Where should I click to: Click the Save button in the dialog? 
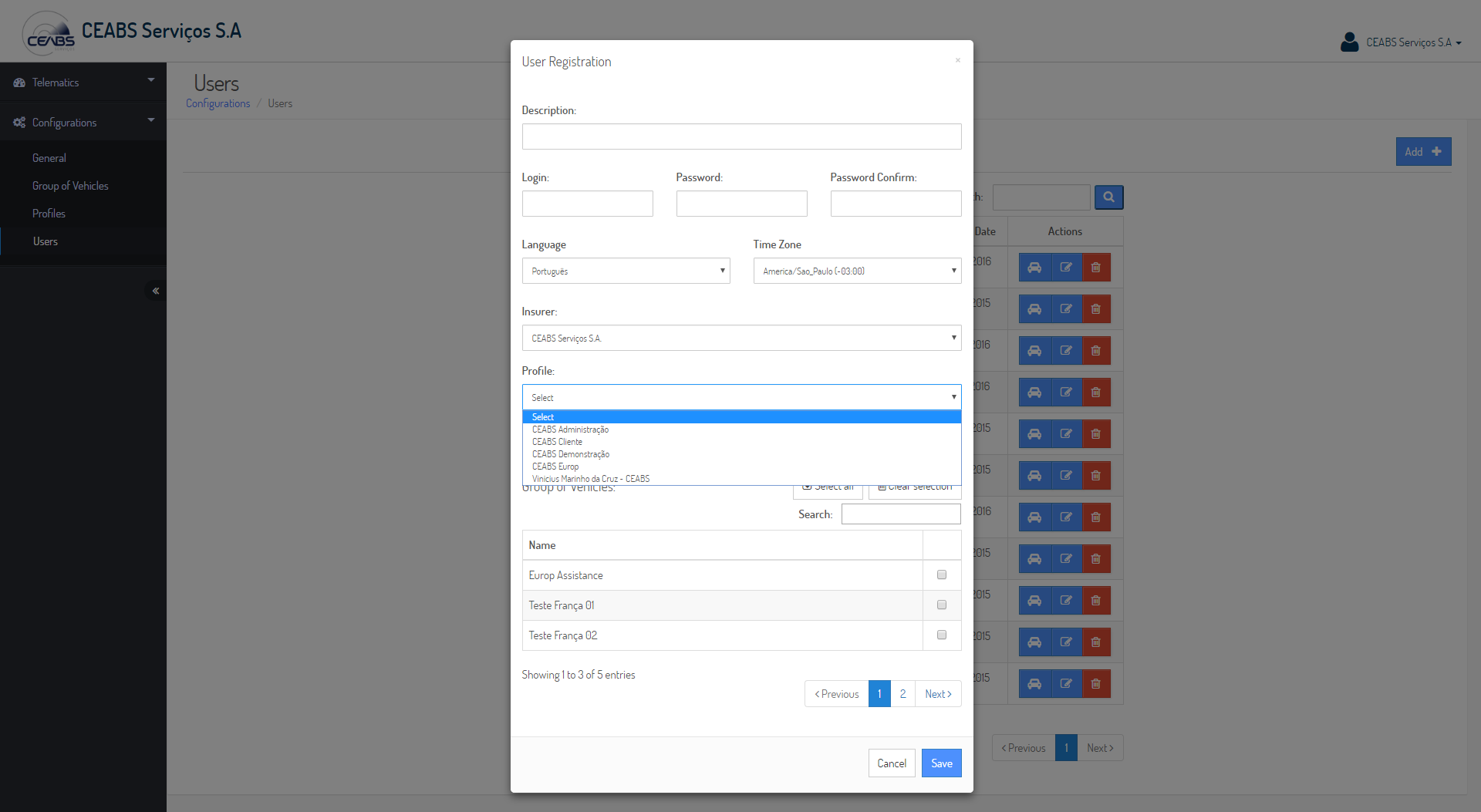click(942, 763)
